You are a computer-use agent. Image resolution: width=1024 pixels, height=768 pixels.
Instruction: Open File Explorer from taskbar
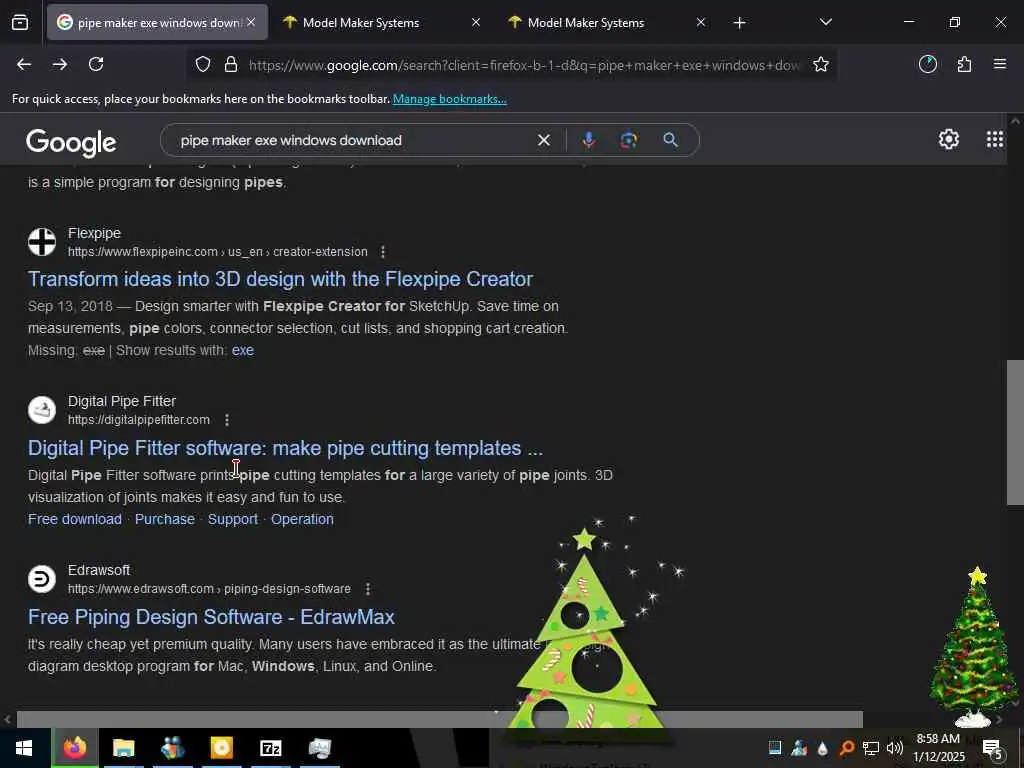123,748
